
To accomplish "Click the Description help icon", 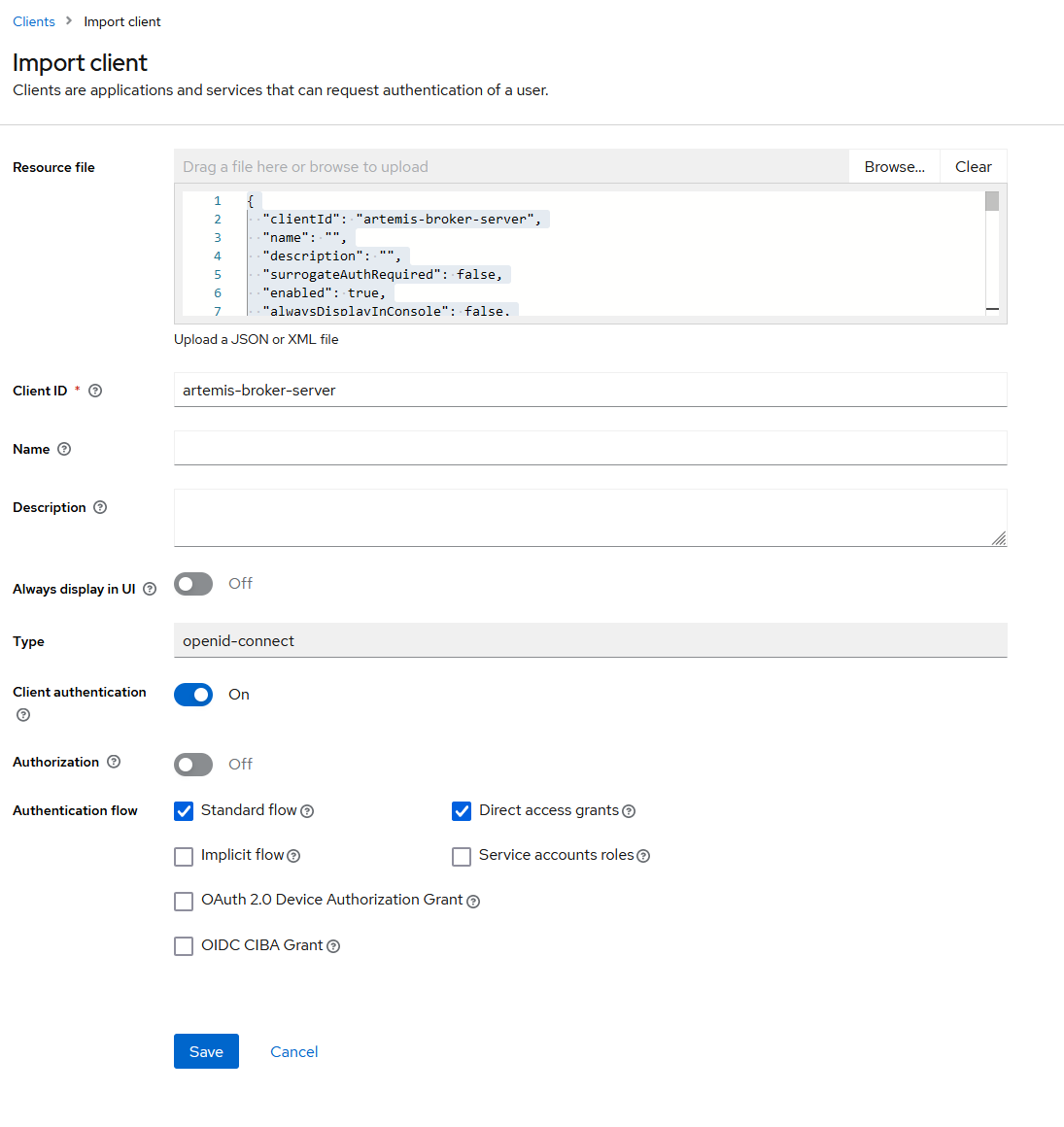I will [100, 507].
